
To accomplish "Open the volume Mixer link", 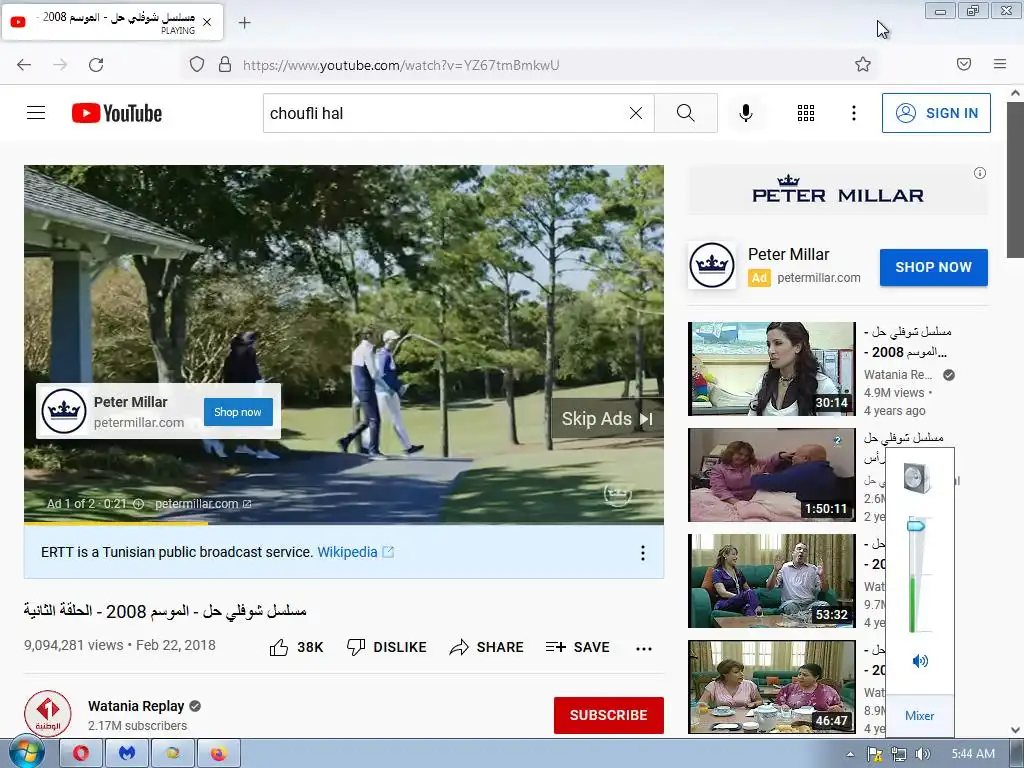I will (920, 716).
